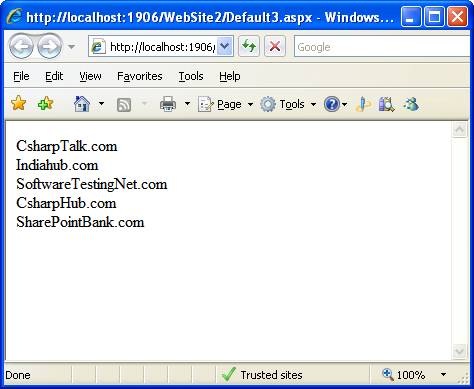The image size is (474, 389).
Task: Expand the 100% zoom level dropdown
Action: [x=443, y=375]
